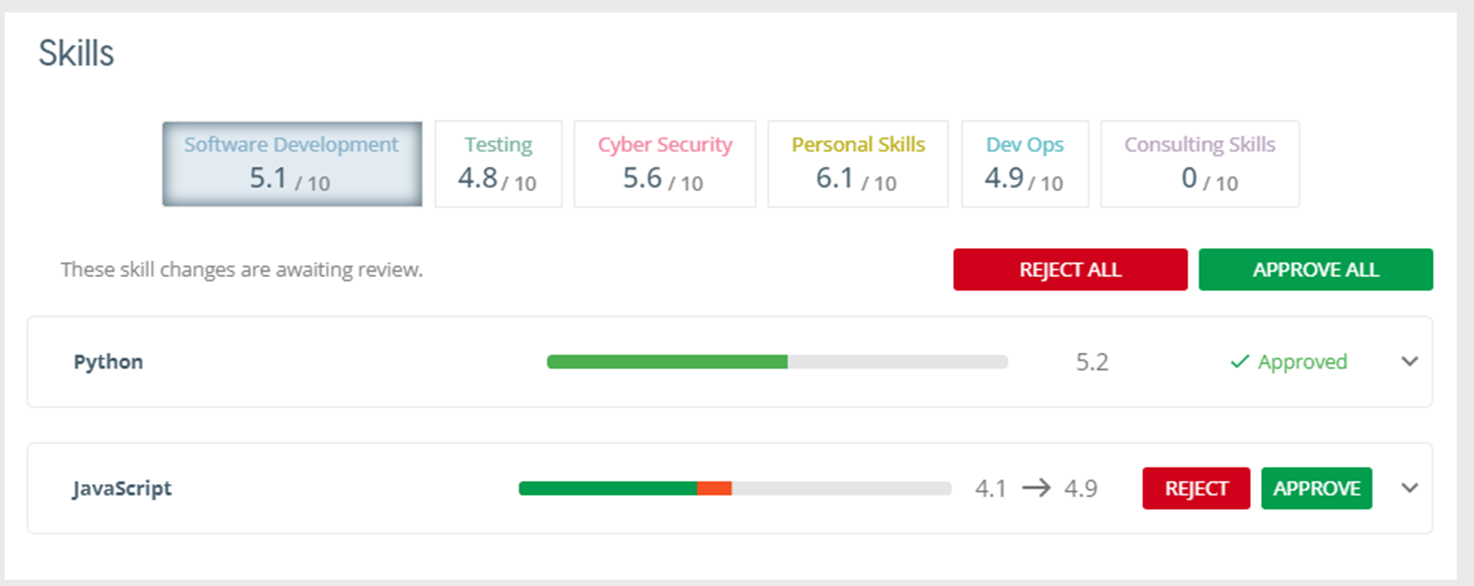Screen dimensions: 1474x586
Task: Reject the JavaScript skill change
Action: pos(1196,488)
